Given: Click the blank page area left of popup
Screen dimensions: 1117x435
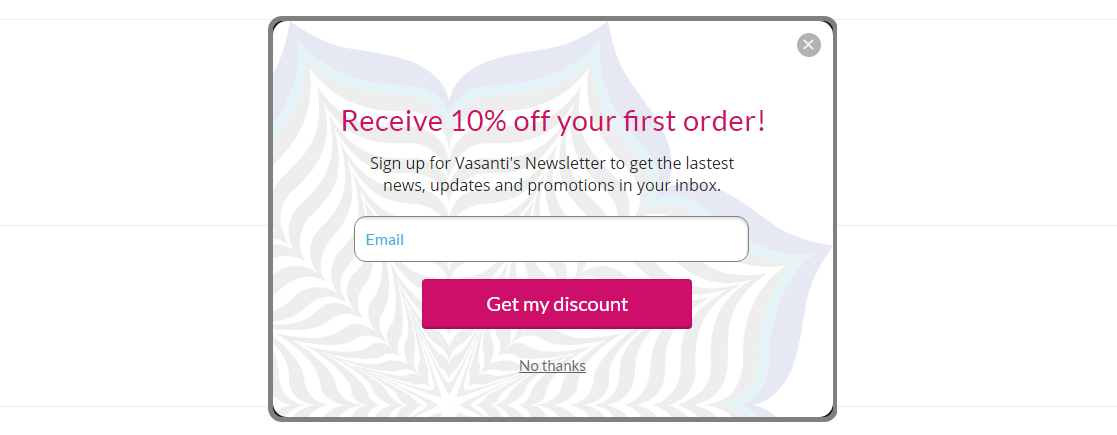Looking at the screenshot, I should click(x=130, y=300).
